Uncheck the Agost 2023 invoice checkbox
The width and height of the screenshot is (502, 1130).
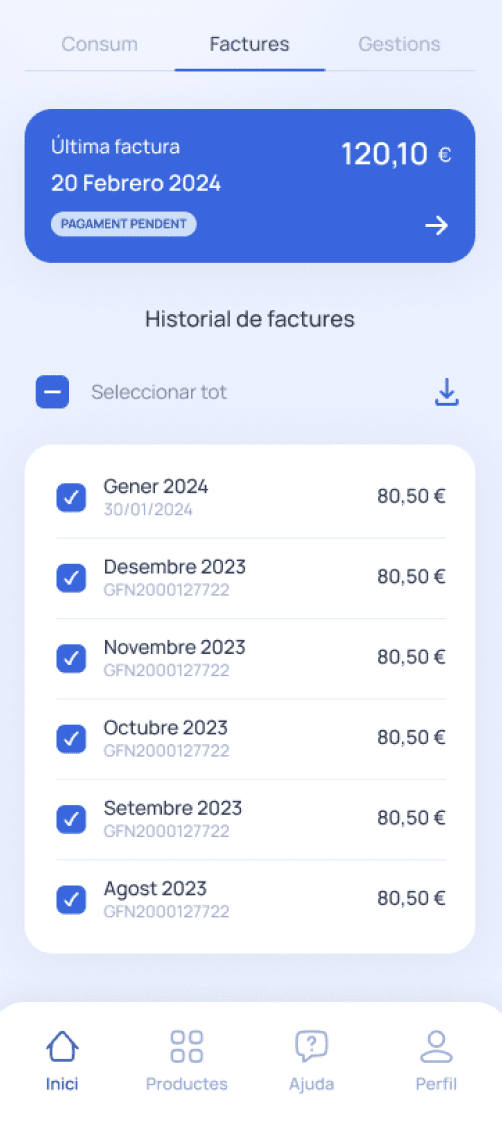tap(71, 899)
